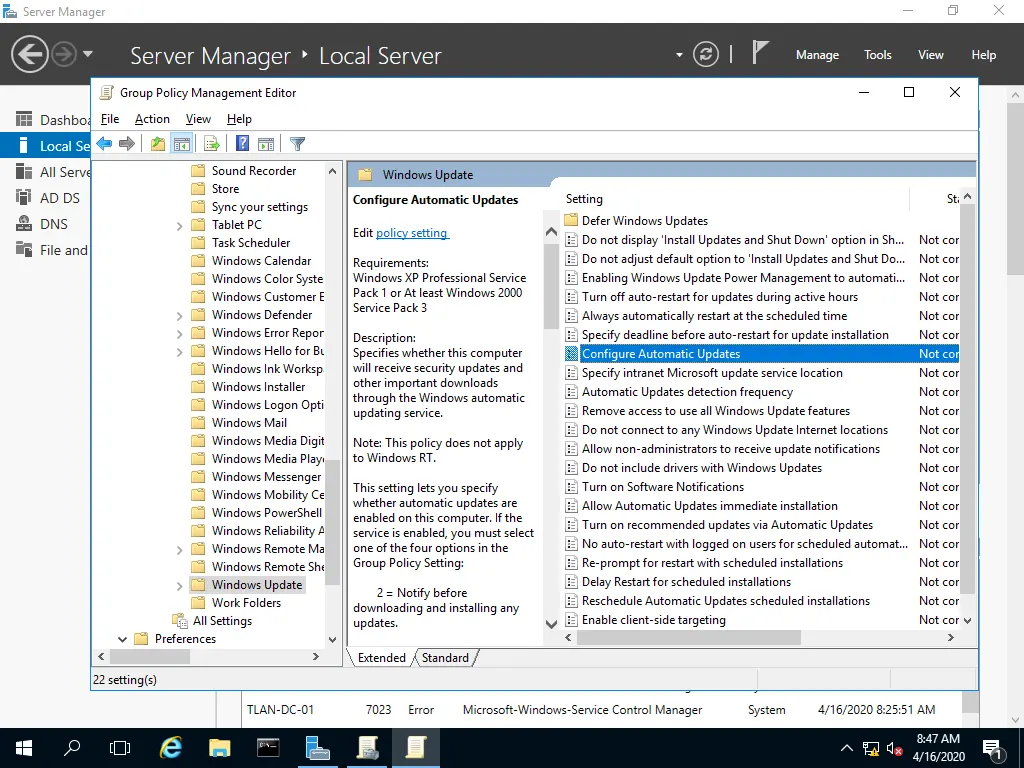Screen dimensions: 1024x768
Task: Launch Internet Explorer from the taskbar
Action: [x=170, y=748]
